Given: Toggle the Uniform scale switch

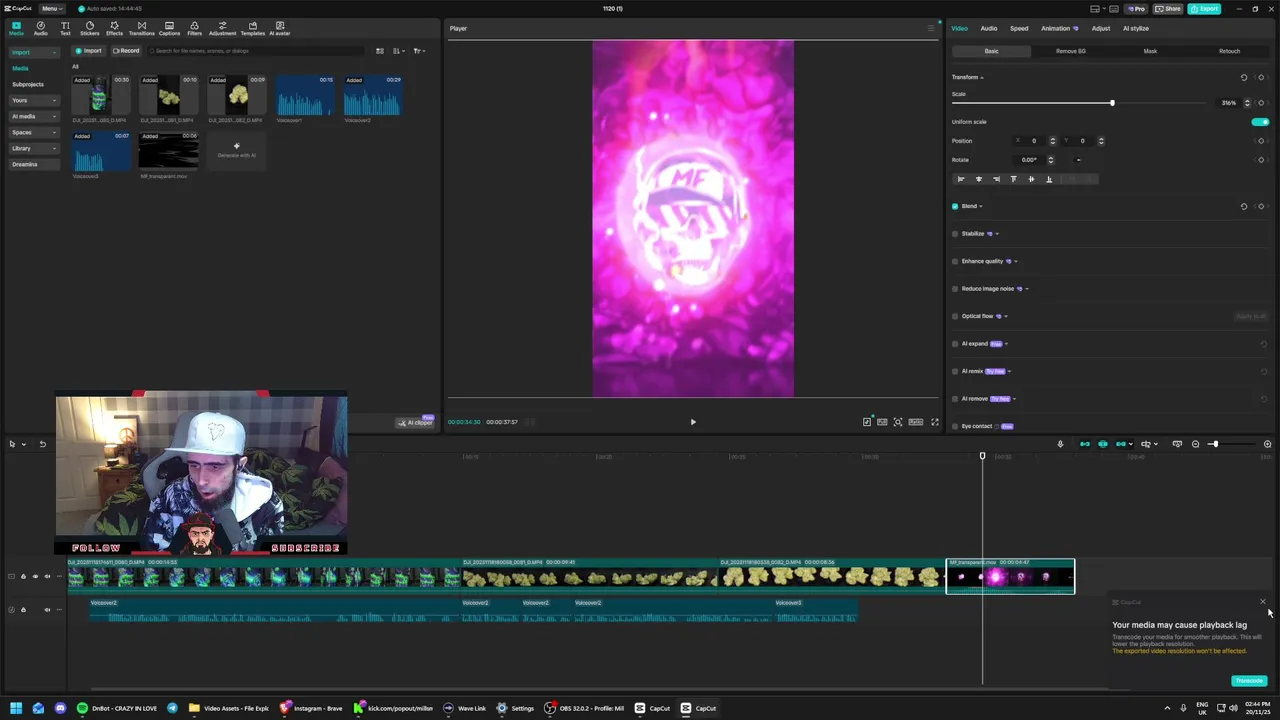Looking at the screenshot, I should pos(1260,122).
